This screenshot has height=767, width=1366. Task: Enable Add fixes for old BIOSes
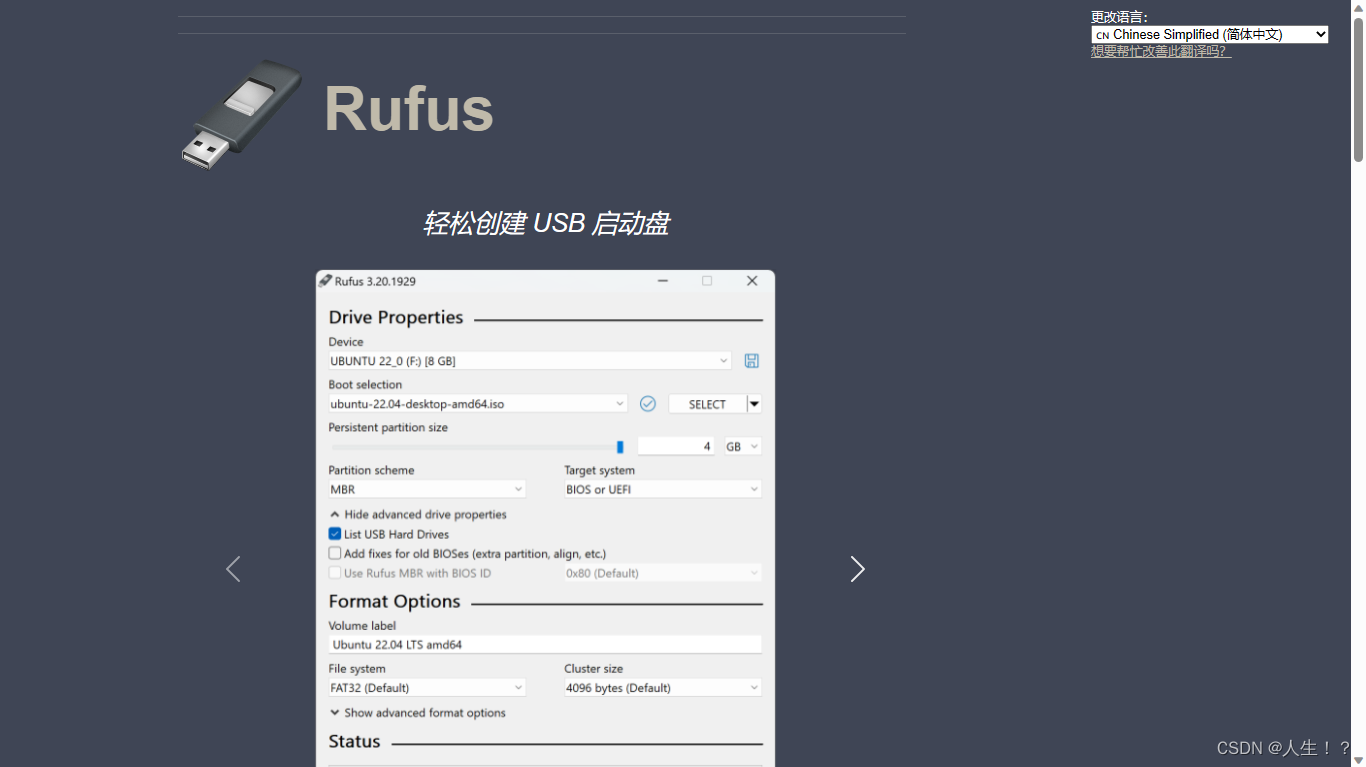pyautogui.click(x=335, y=553)
